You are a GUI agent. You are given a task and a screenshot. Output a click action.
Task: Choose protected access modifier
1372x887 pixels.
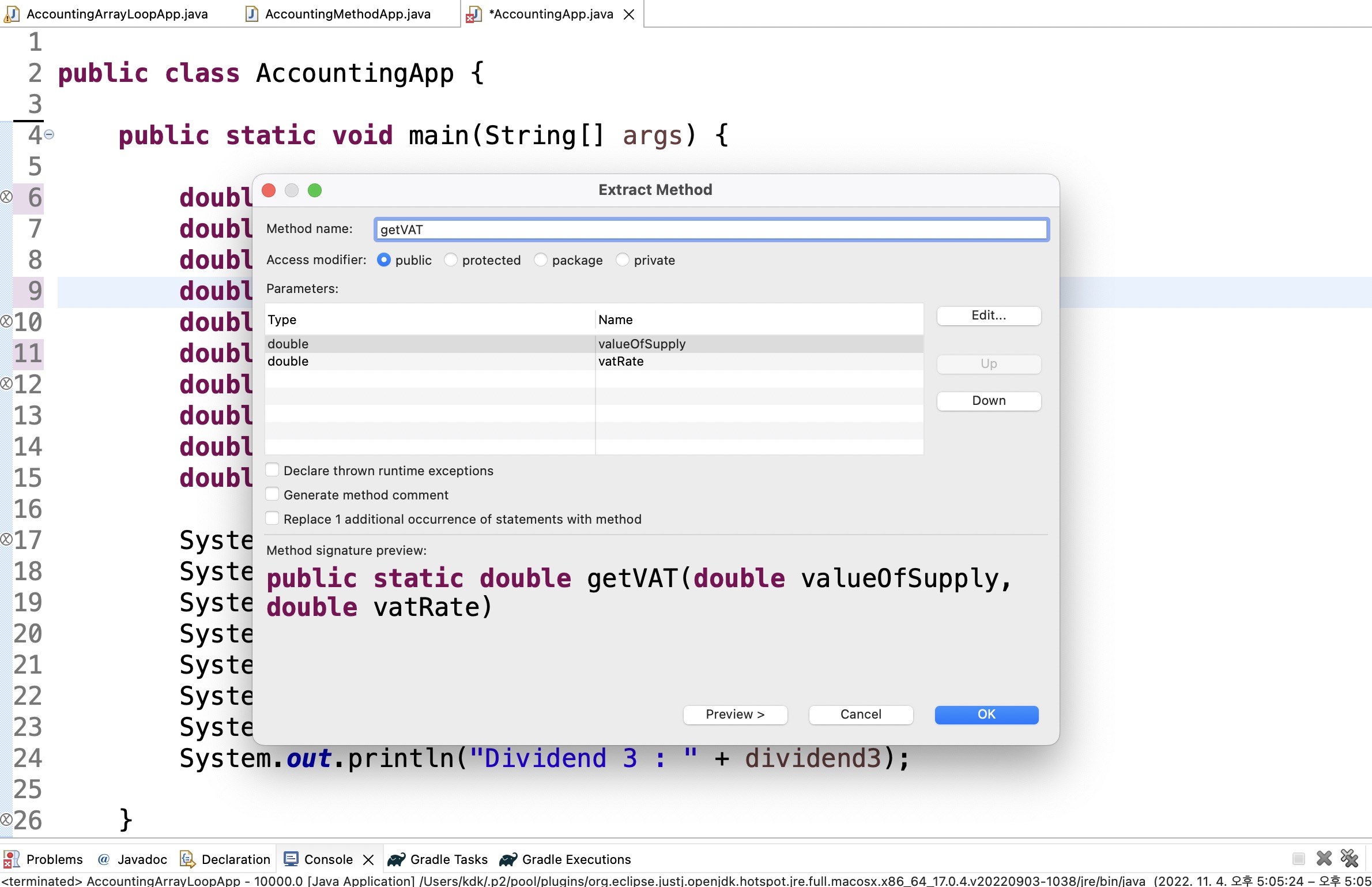click(451, 260)
